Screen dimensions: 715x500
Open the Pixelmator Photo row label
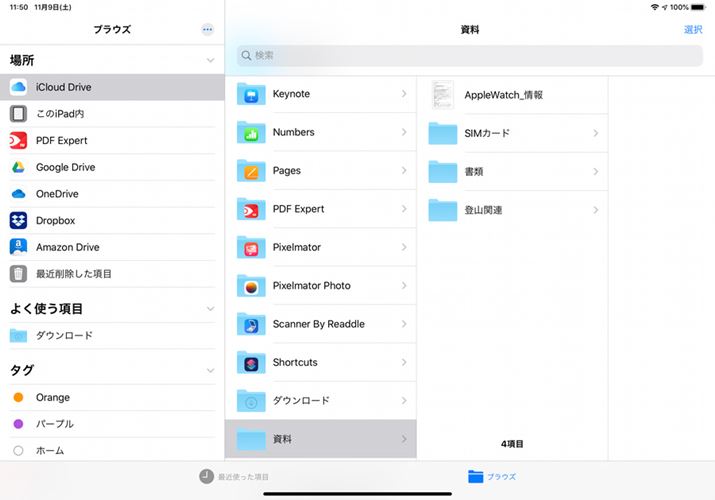311,286
